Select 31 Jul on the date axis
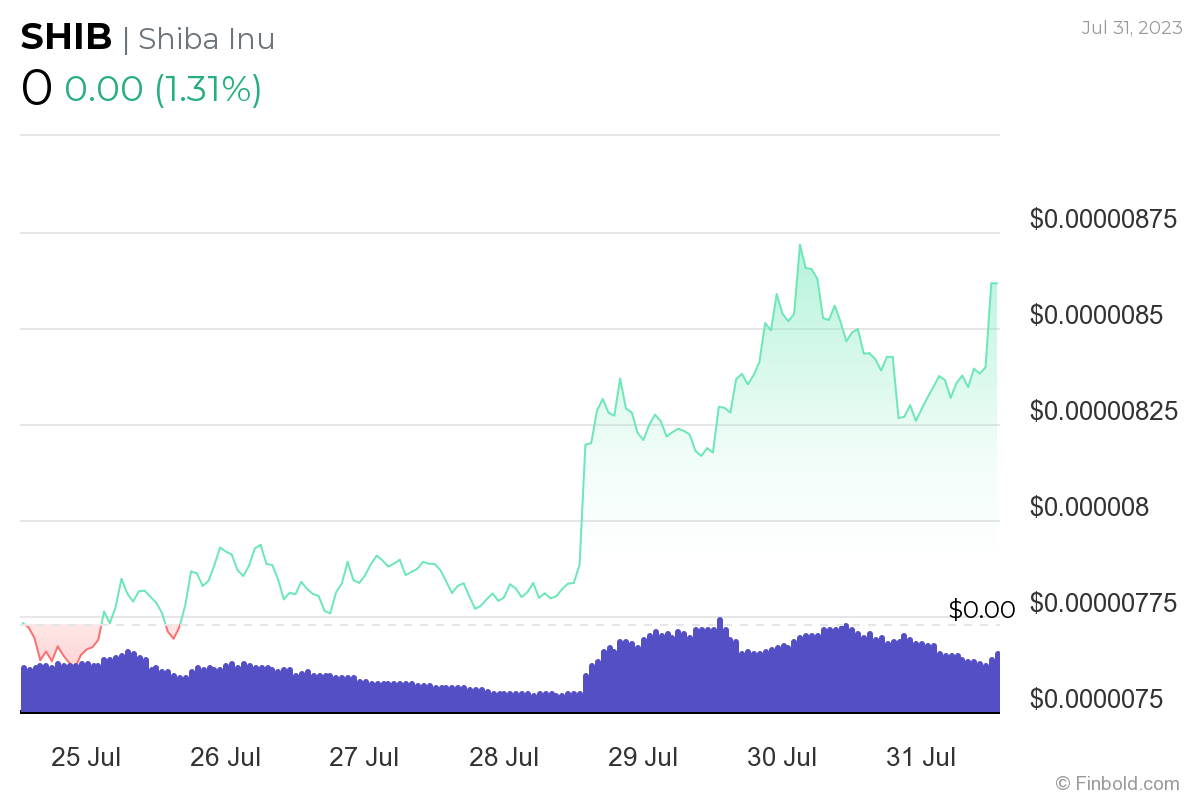This screenshot has height=800, width=1200. pos(923,757)
